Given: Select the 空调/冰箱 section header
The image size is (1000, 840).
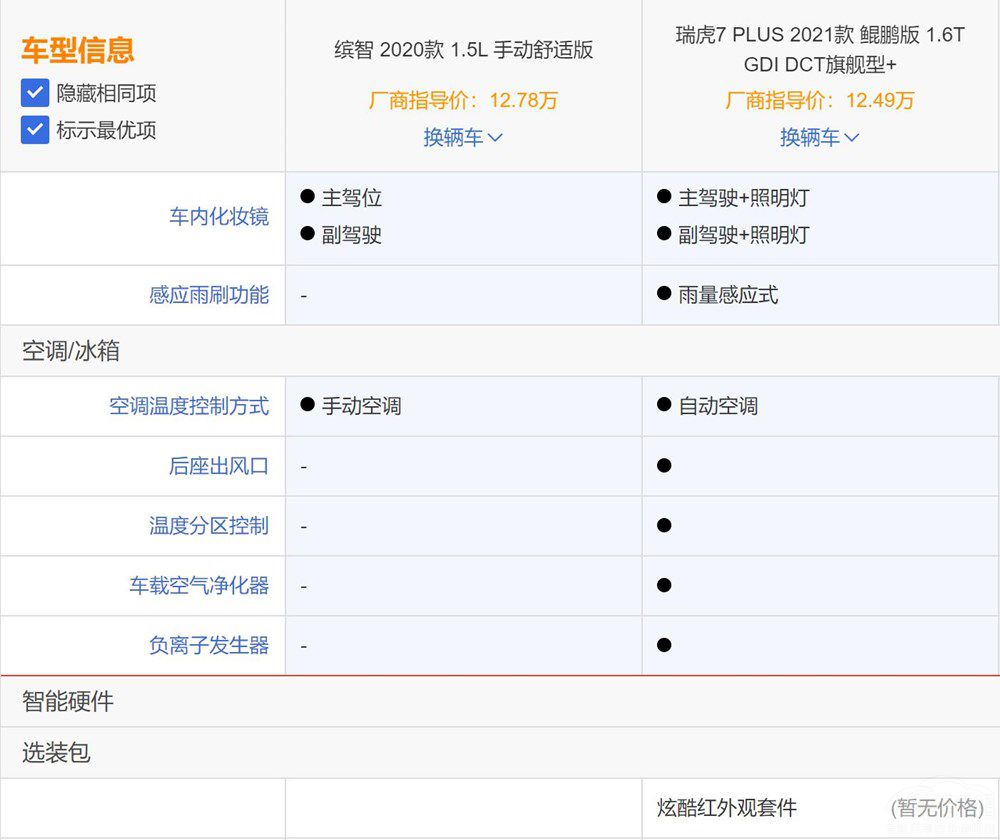Looking at the screenshot, I should (71, 351).
